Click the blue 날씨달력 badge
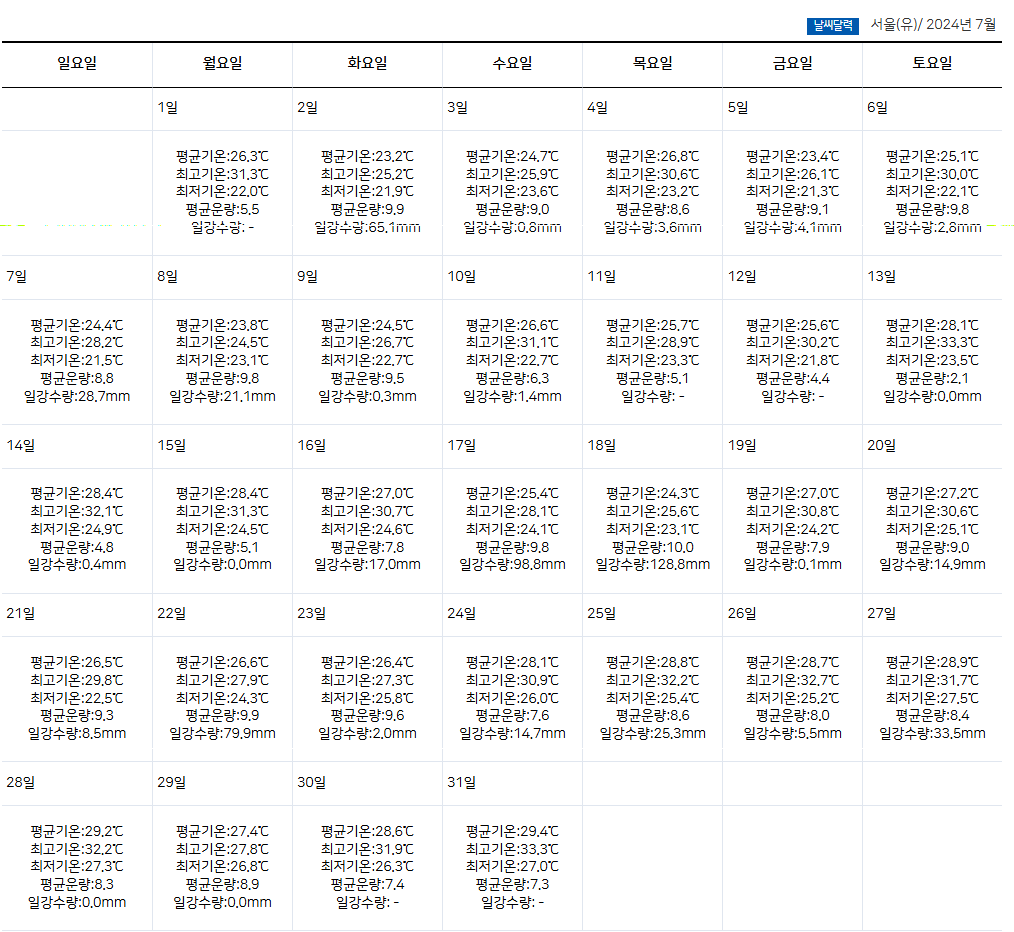Viewport: 1014px width, 932px height. coord(832,25)
